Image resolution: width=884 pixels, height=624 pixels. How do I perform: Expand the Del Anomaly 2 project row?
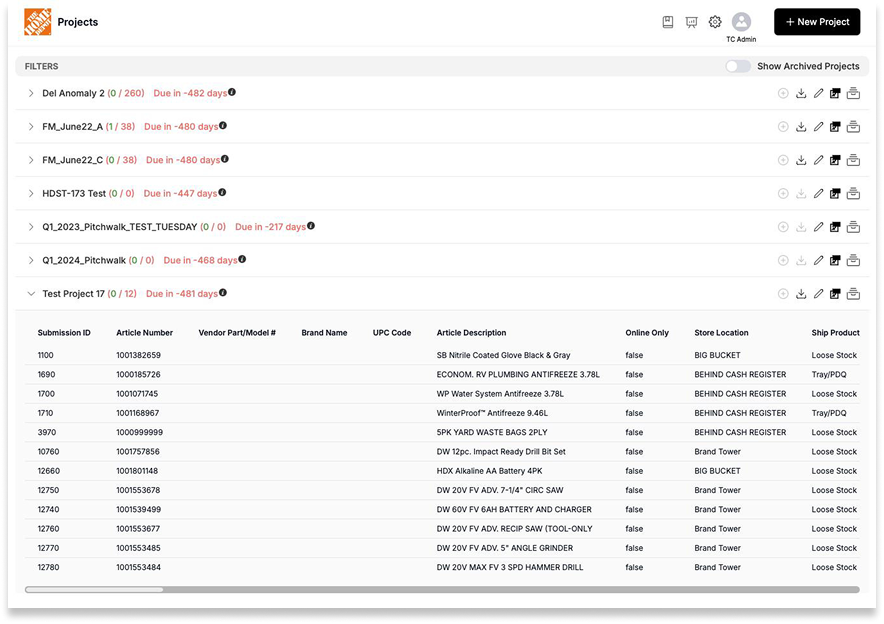click(31, 93)
